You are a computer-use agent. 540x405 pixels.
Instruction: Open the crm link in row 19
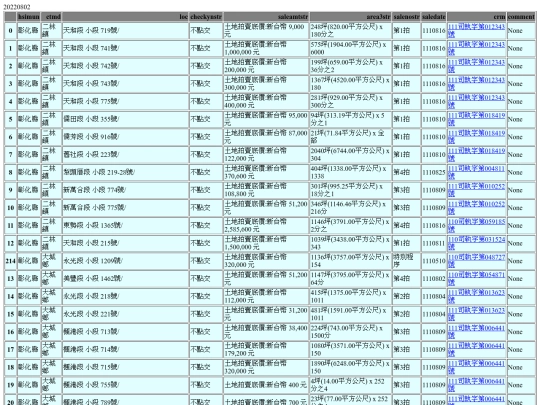(476, 385)
